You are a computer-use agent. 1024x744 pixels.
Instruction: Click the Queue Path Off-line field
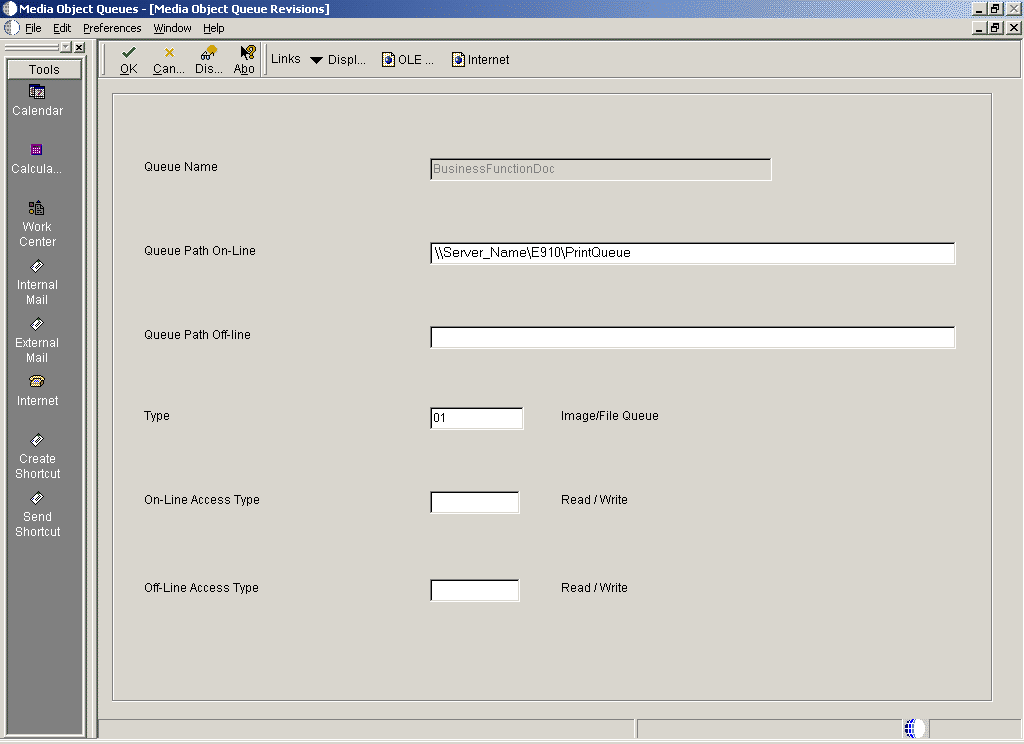(x=693, y=337)
